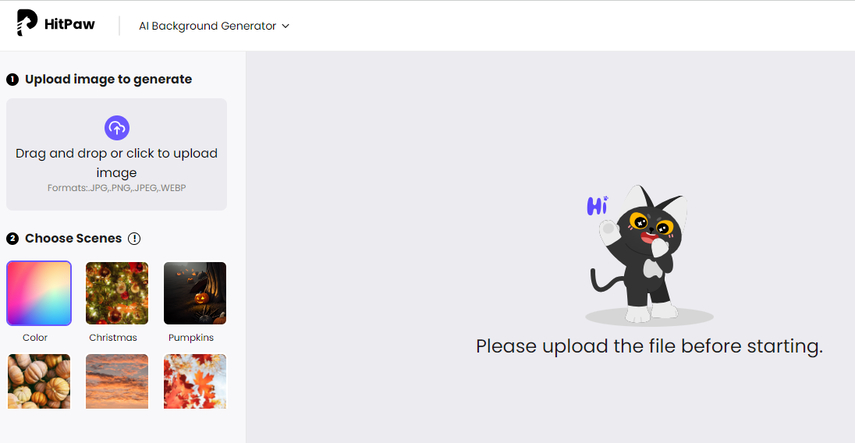Image resolution: width=855 pixels, height=443 pixels.
Task: Click the purple cloud upload icon
Action: [x=117, y=128]
